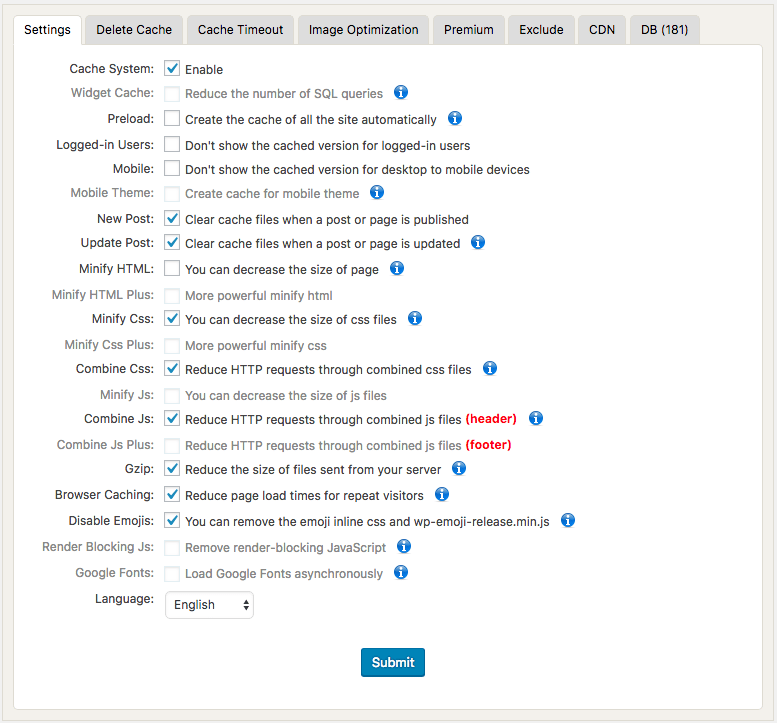Click info icon beside Preload option
This screenshot has width=777, height=723.
point(454,118)
